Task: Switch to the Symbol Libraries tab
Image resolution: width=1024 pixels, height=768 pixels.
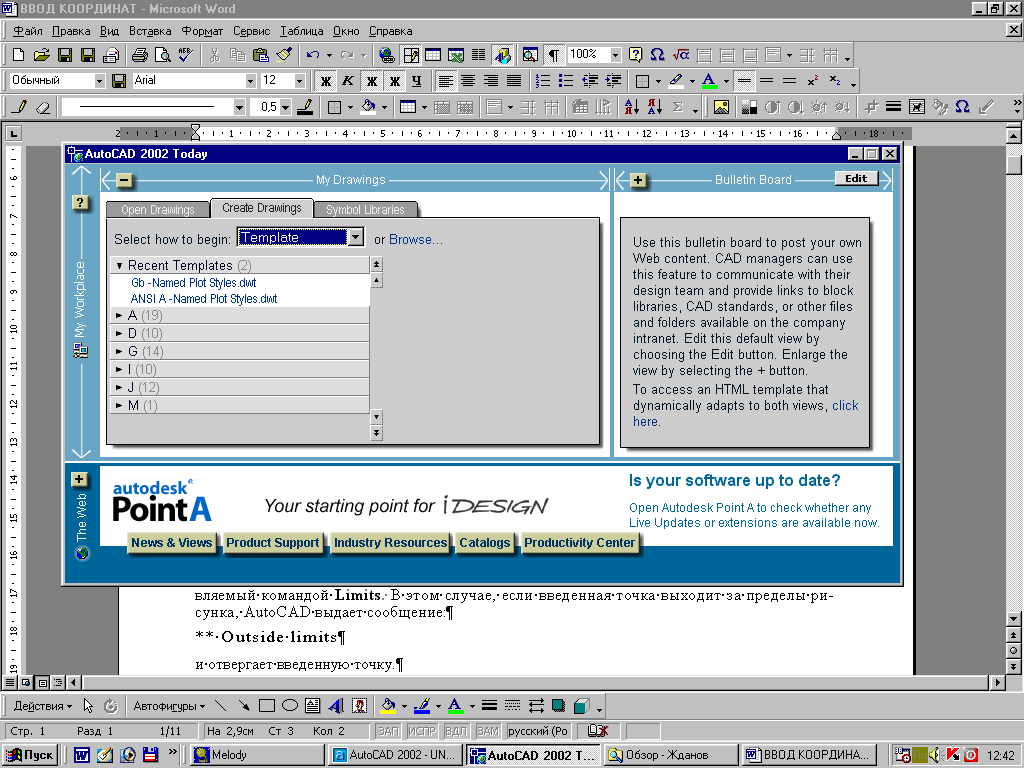Action: coord(365,210)
